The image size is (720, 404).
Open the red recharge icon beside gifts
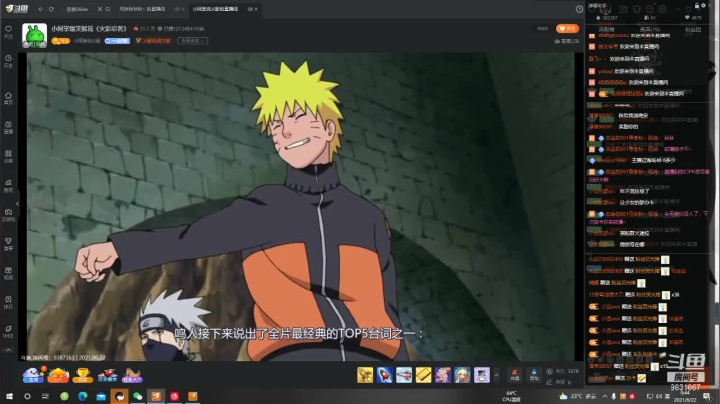click(x=515, y=375)
